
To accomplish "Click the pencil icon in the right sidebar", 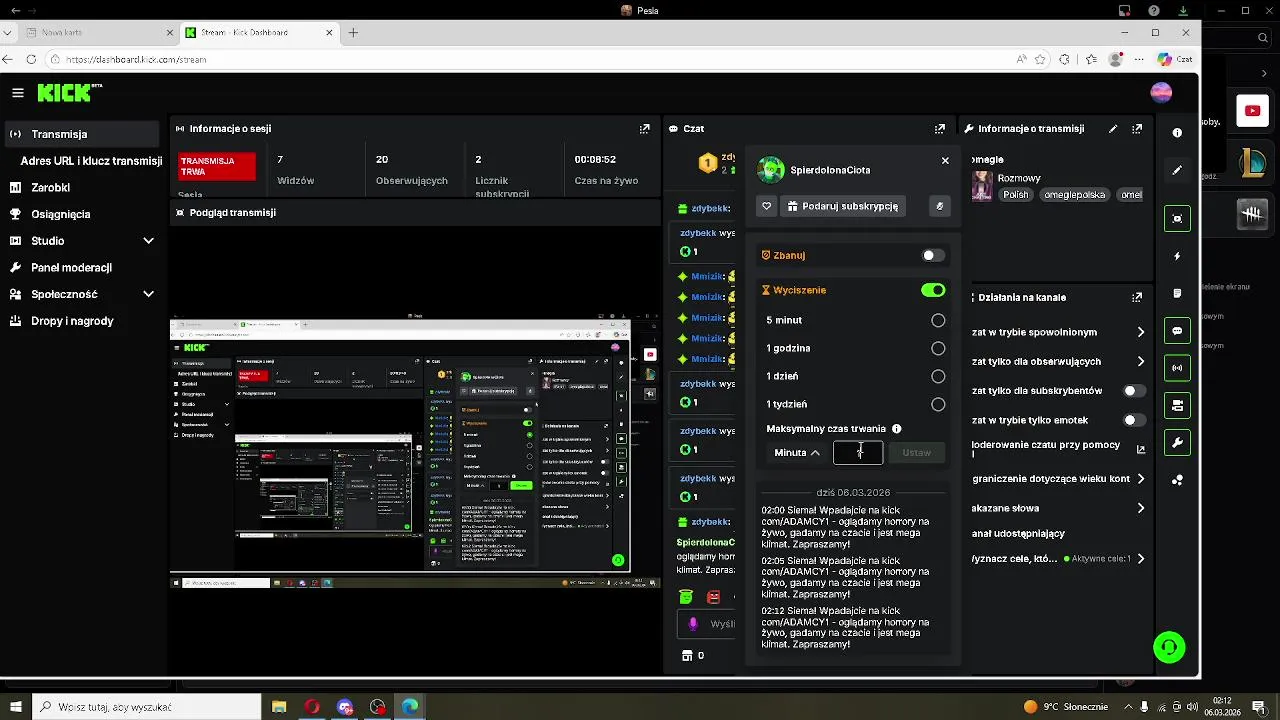I will point(1177,171).
